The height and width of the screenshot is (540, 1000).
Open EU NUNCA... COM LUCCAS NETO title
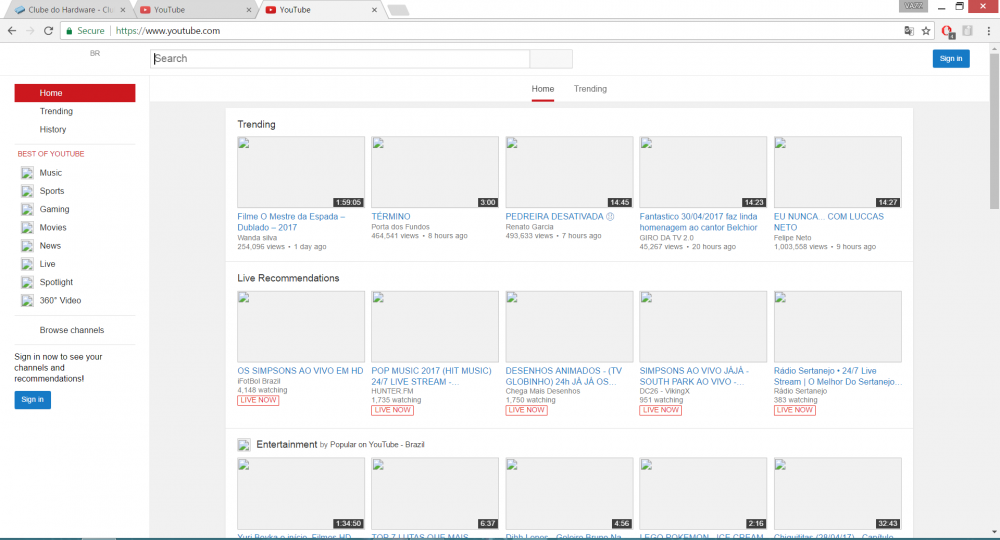[828, 222]
